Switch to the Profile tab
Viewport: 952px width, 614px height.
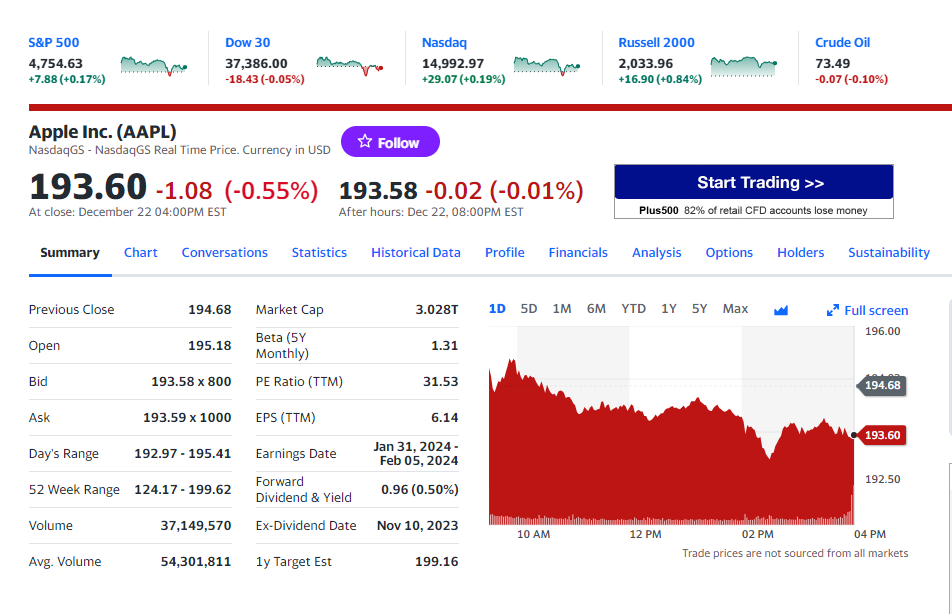coord(505,253)
